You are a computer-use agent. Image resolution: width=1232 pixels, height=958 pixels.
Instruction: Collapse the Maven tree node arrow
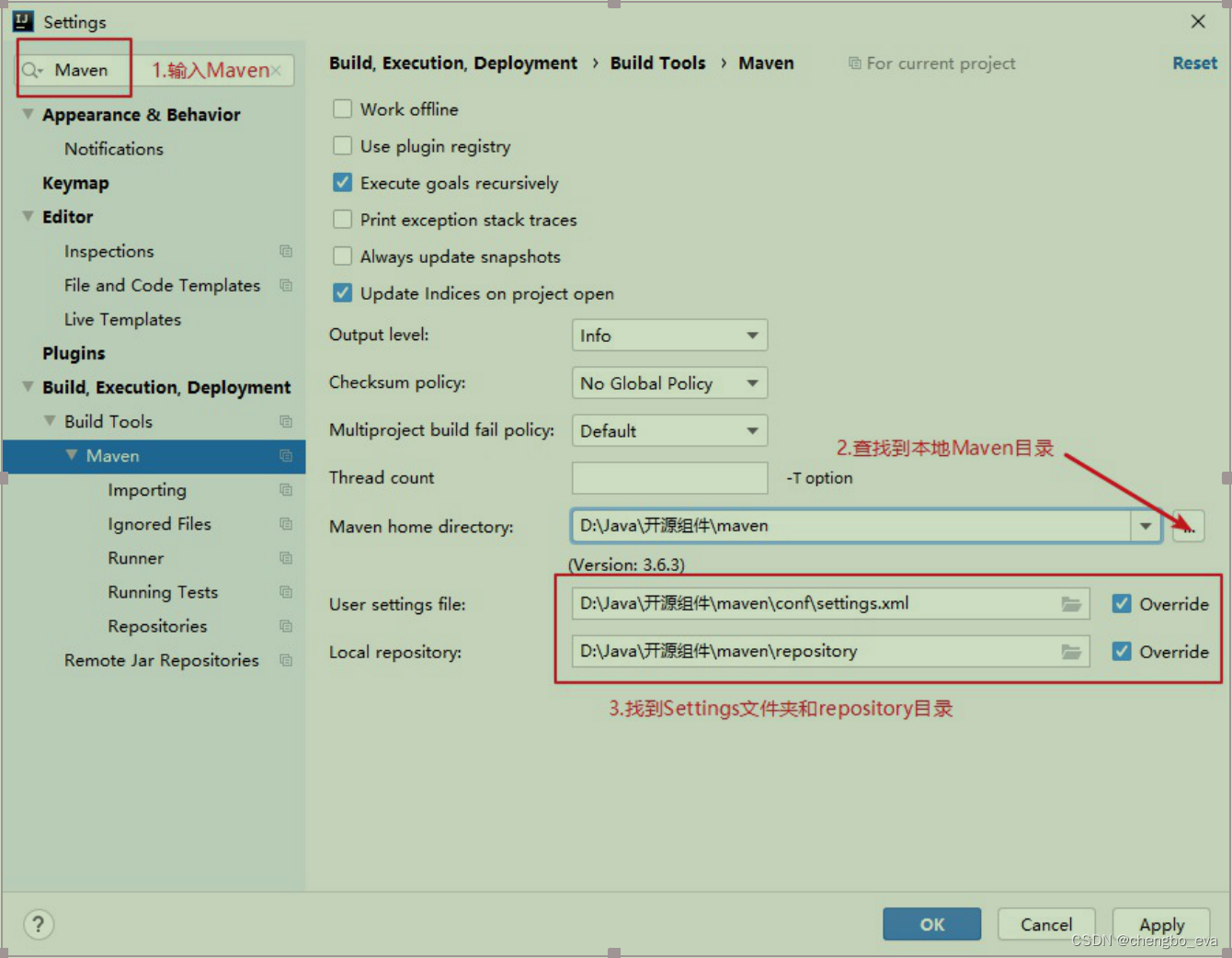[x=72, y=454]
